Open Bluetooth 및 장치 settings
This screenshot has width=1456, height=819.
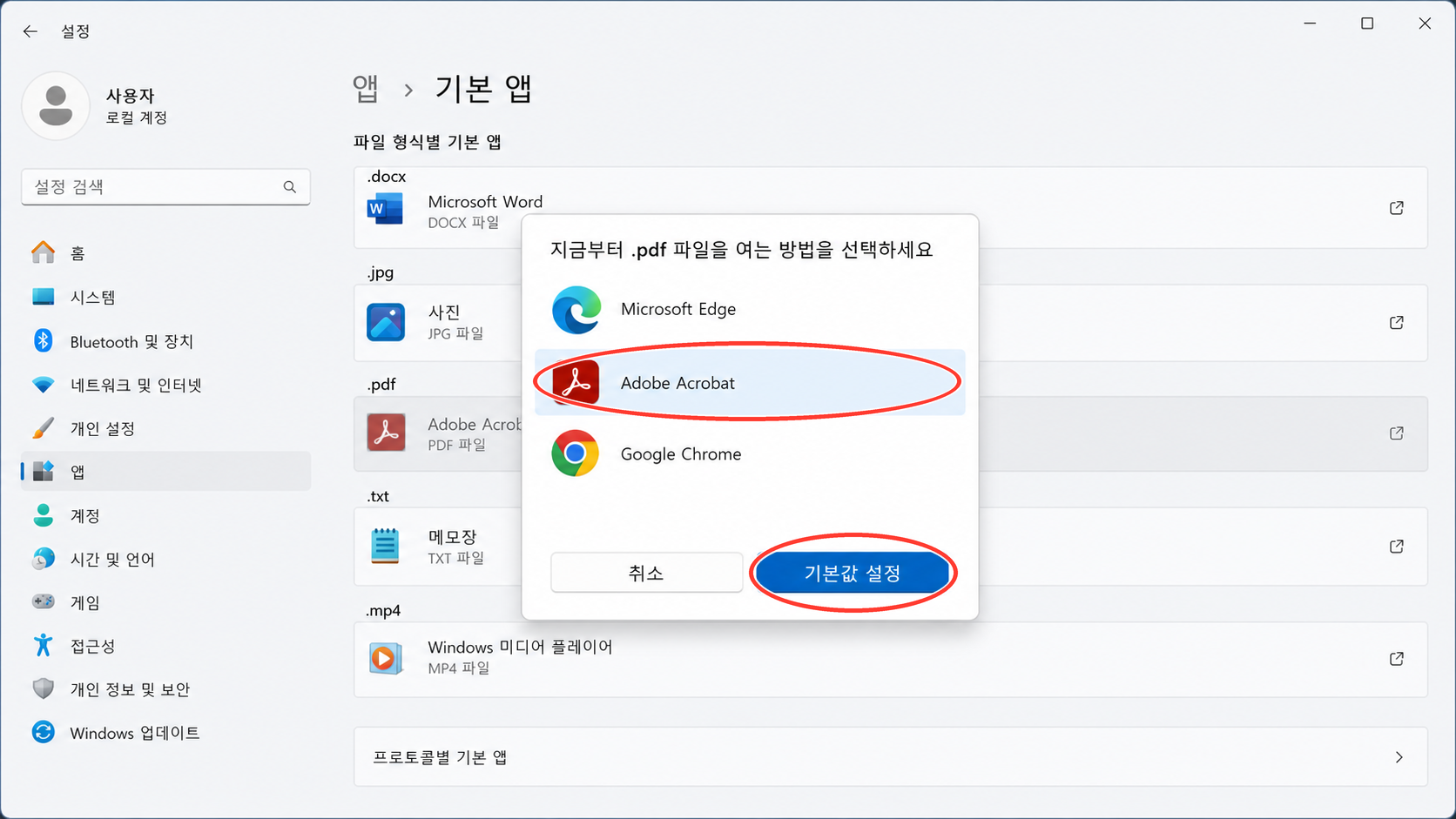(x=165, y=341)
